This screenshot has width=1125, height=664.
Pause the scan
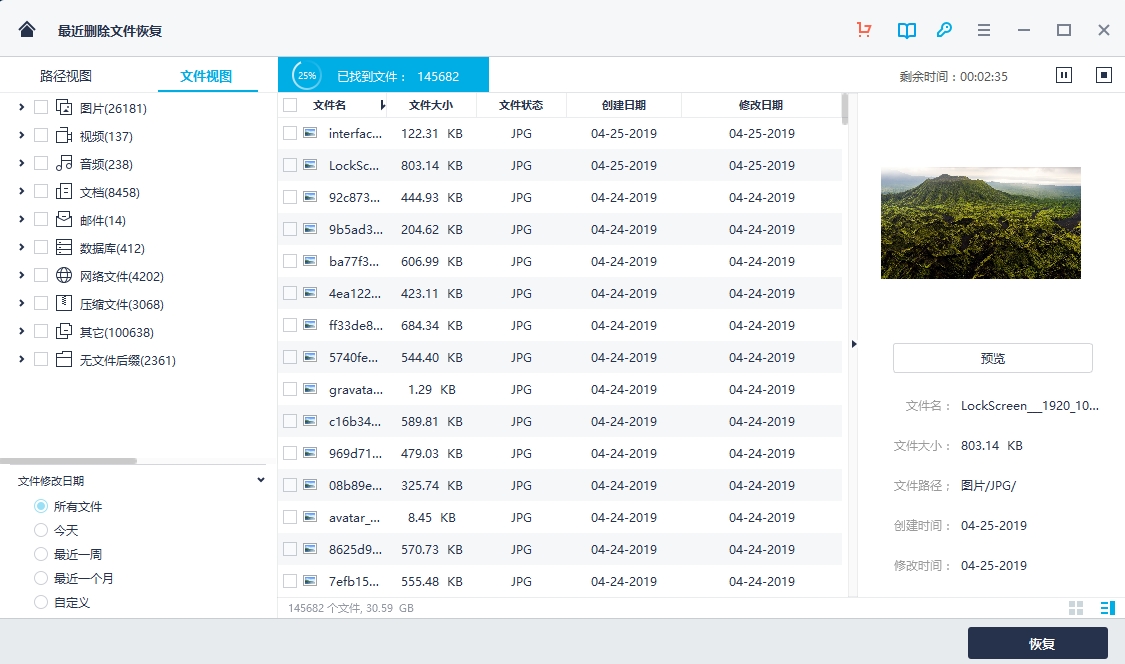click(1064, 75)
